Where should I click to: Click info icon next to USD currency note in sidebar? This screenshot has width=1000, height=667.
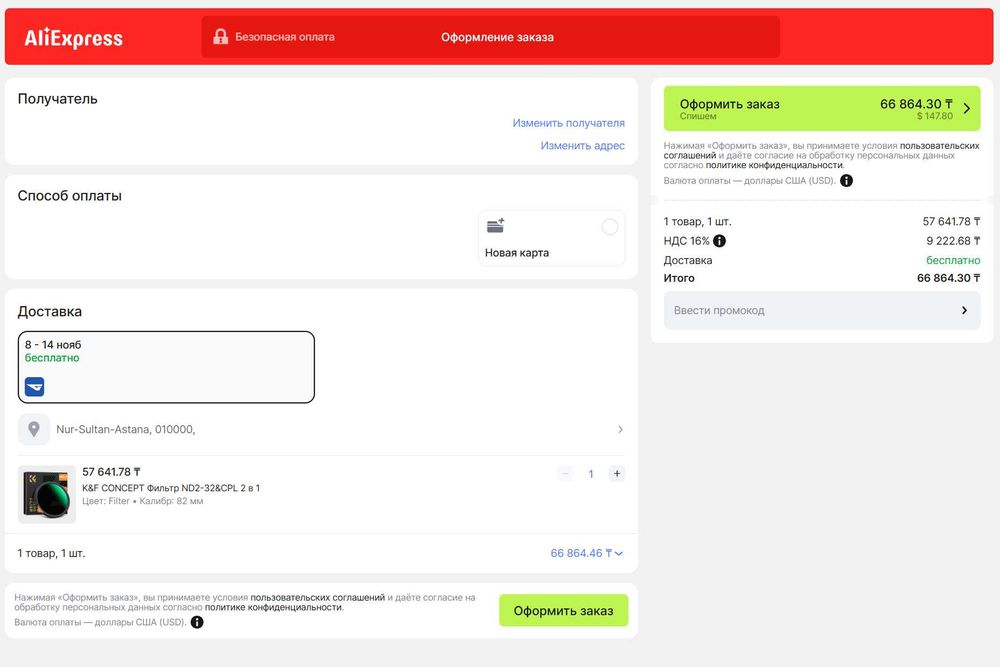pyautogui.click(x=846, y=180)
